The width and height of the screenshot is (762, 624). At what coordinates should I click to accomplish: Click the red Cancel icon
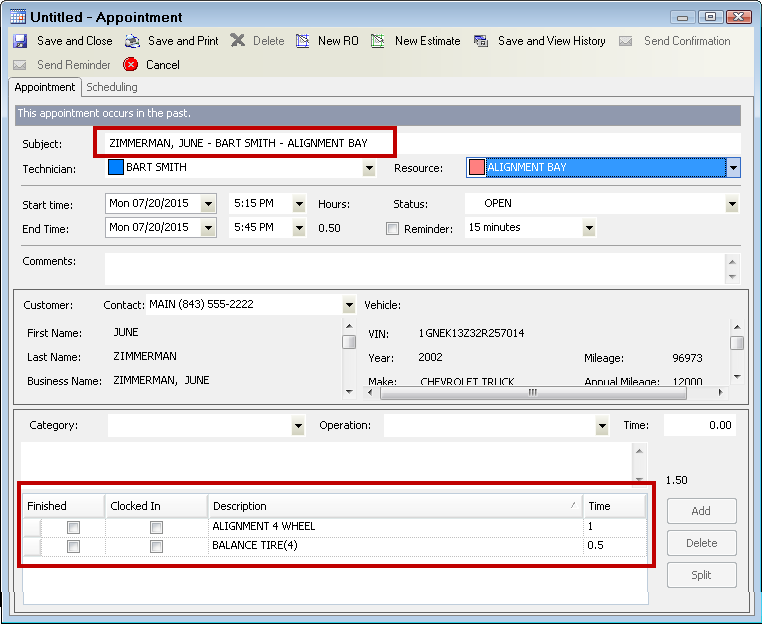131,65
